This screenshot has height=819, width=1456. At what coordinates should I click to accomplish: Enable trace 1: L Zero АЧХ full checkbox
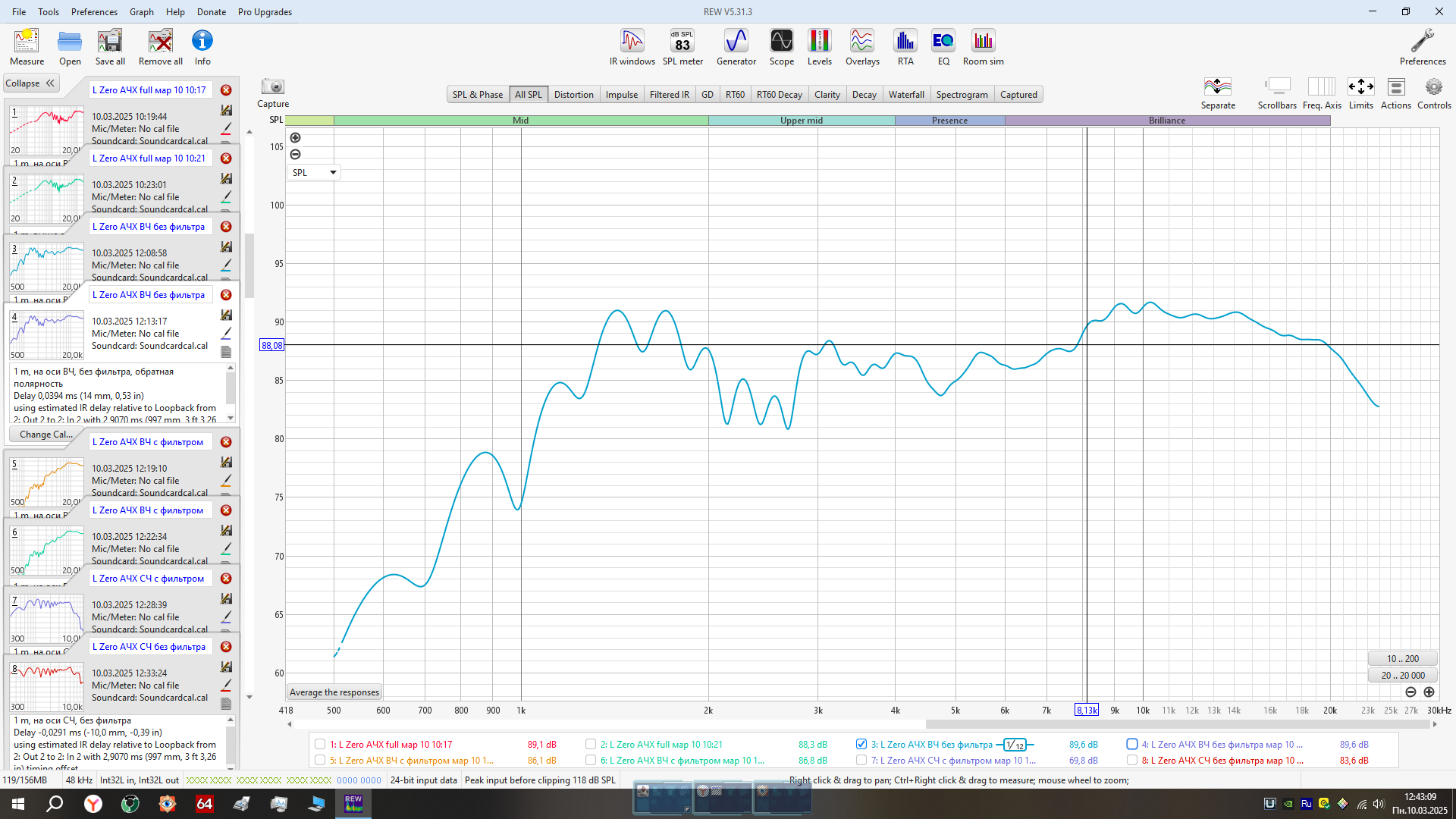tap(320, 745)
